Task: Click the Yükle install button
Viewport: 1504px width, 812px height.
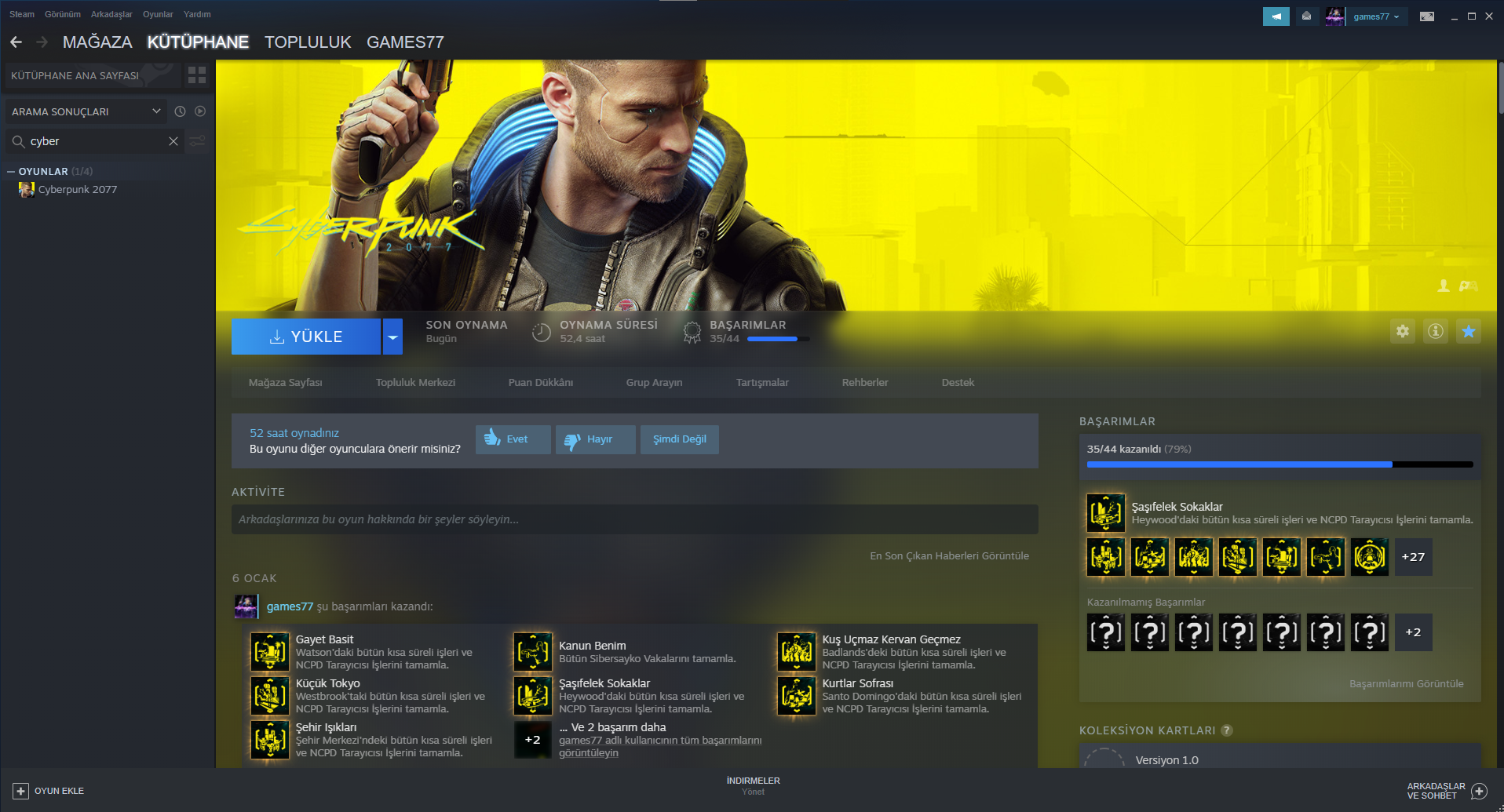Action: pos(306,337)
